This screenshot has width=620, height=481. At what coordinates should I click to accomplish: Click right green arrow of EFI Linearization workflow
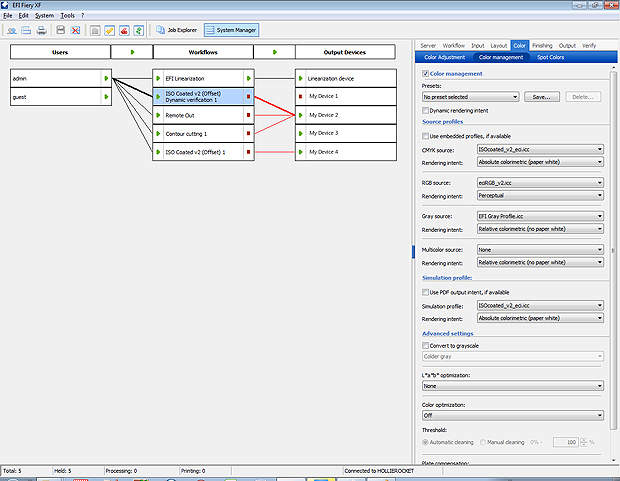tap(248, 78)
